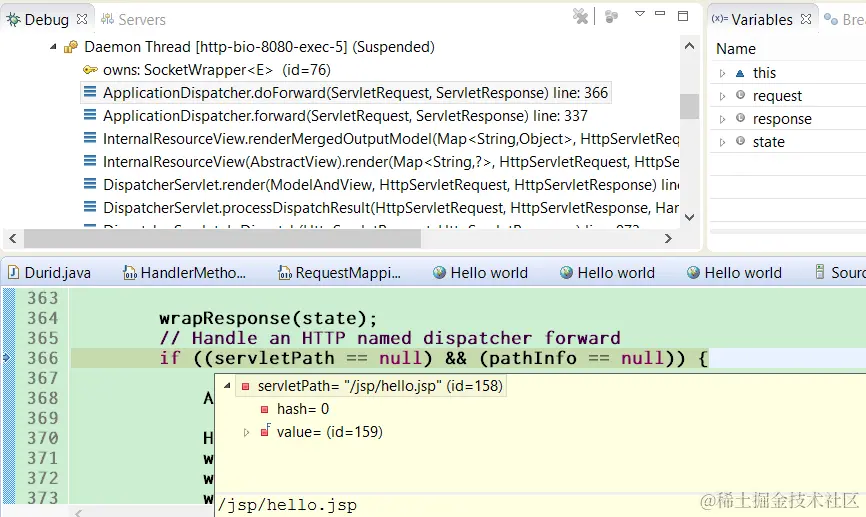Viewport: 866px width, 517px height.
Task: Open the Source editor tab at the right edge
Action: click(841, 273)
